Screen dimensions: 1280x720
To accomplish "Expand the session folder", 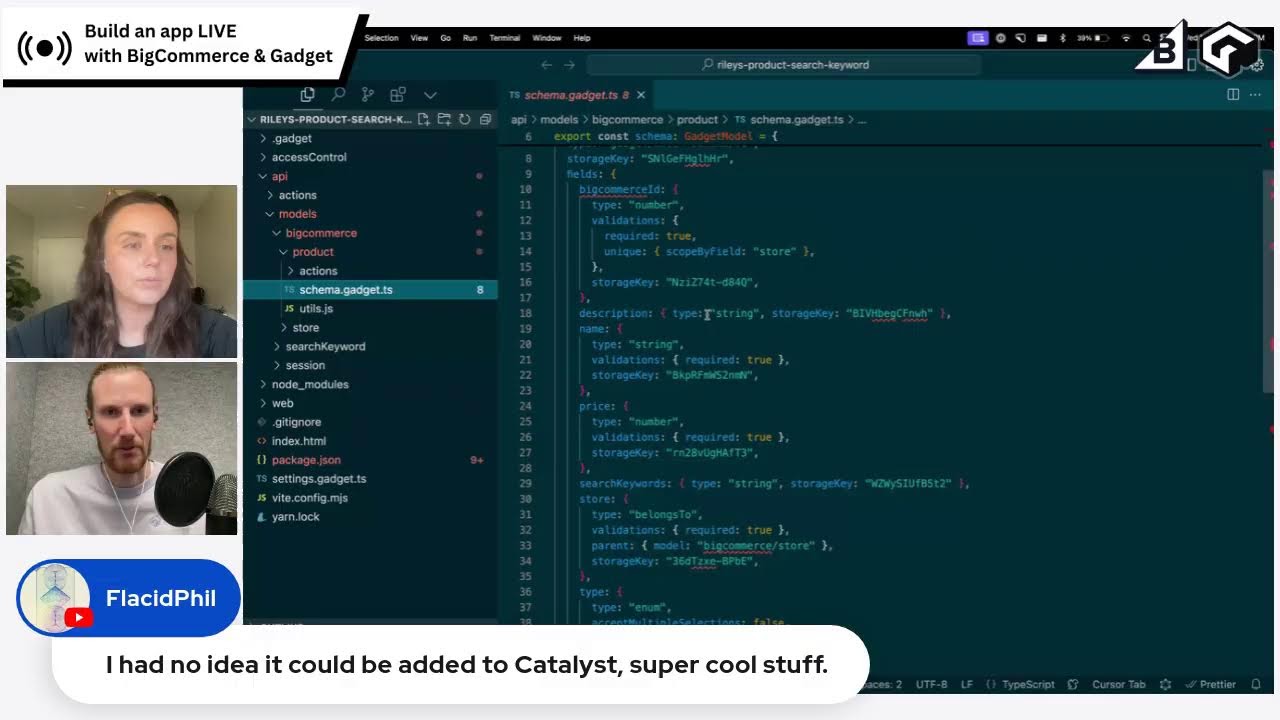I will pyautogui.click(x=370, y=365).
